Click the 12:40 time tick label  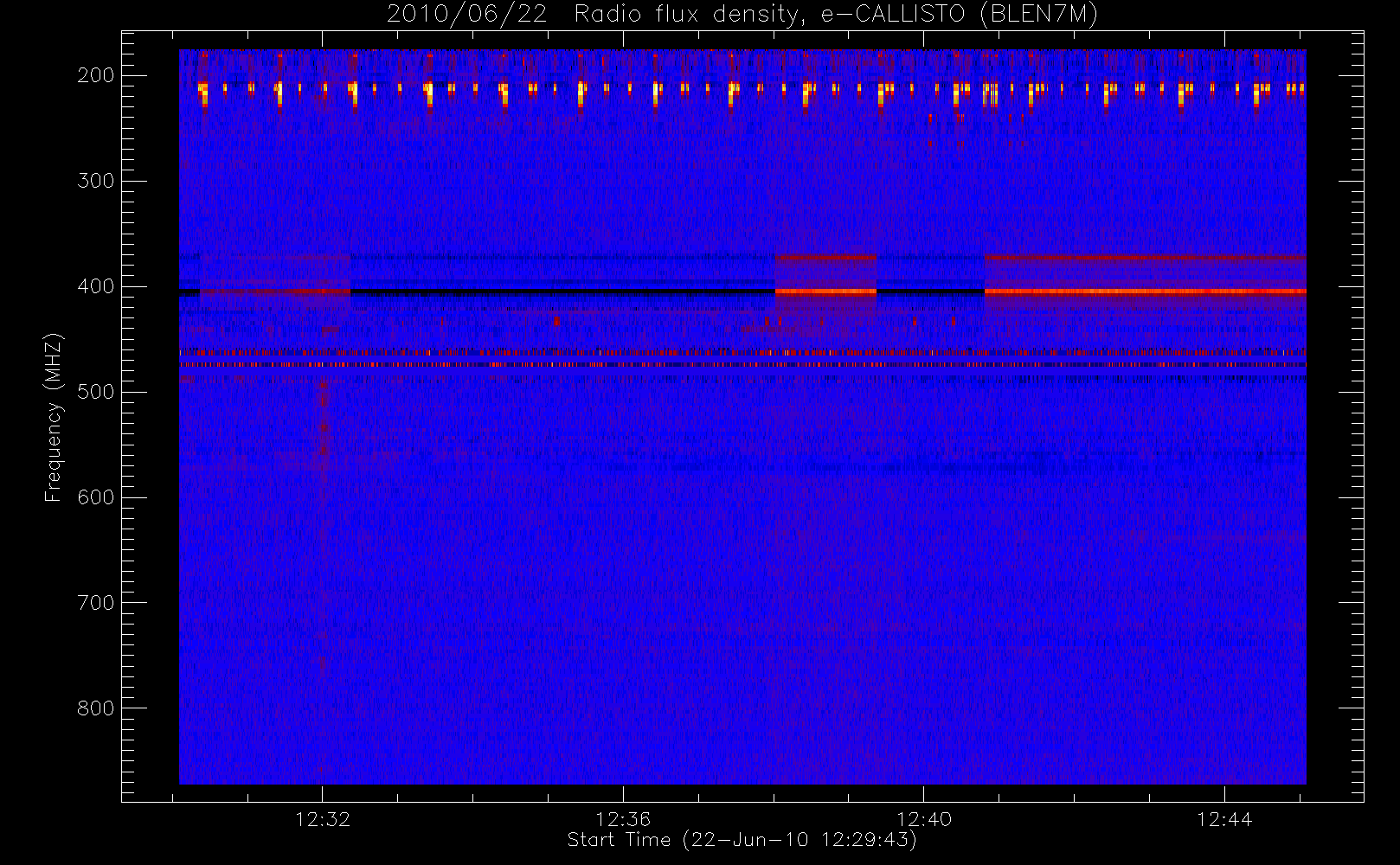923,819
